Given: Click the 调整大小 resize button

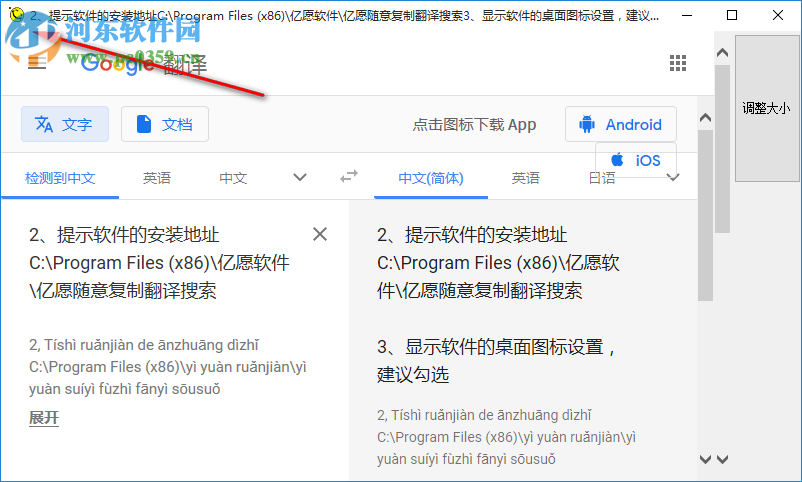Looking at the screenshot, I should 766,108.
